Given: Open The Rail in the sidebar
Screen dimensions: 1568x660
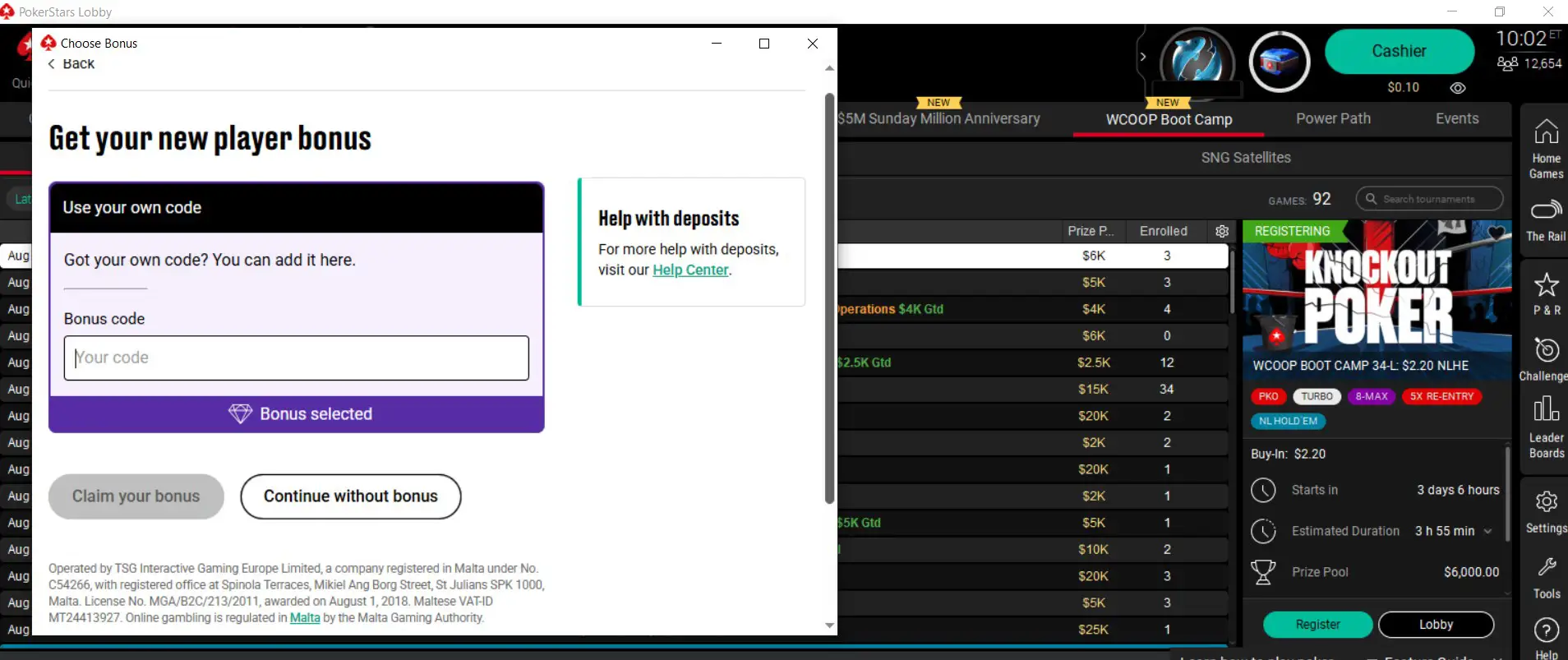Looking at the screenshot, I should pos(1546,220).
